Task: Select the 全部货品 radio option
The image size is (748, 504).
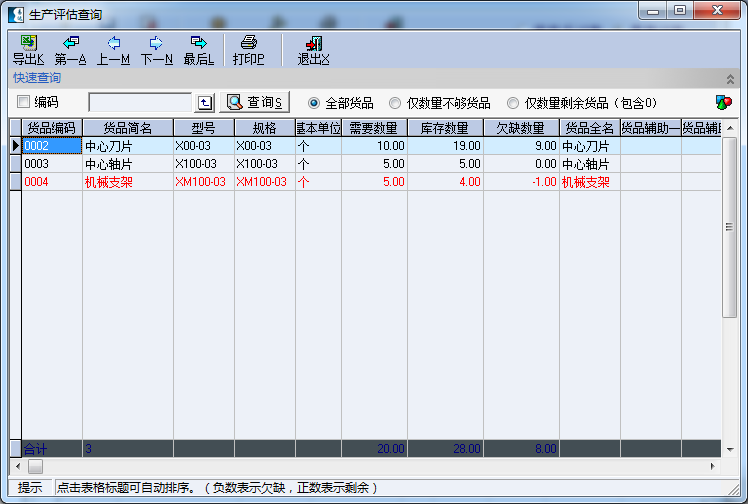Action: pos(314,103)
